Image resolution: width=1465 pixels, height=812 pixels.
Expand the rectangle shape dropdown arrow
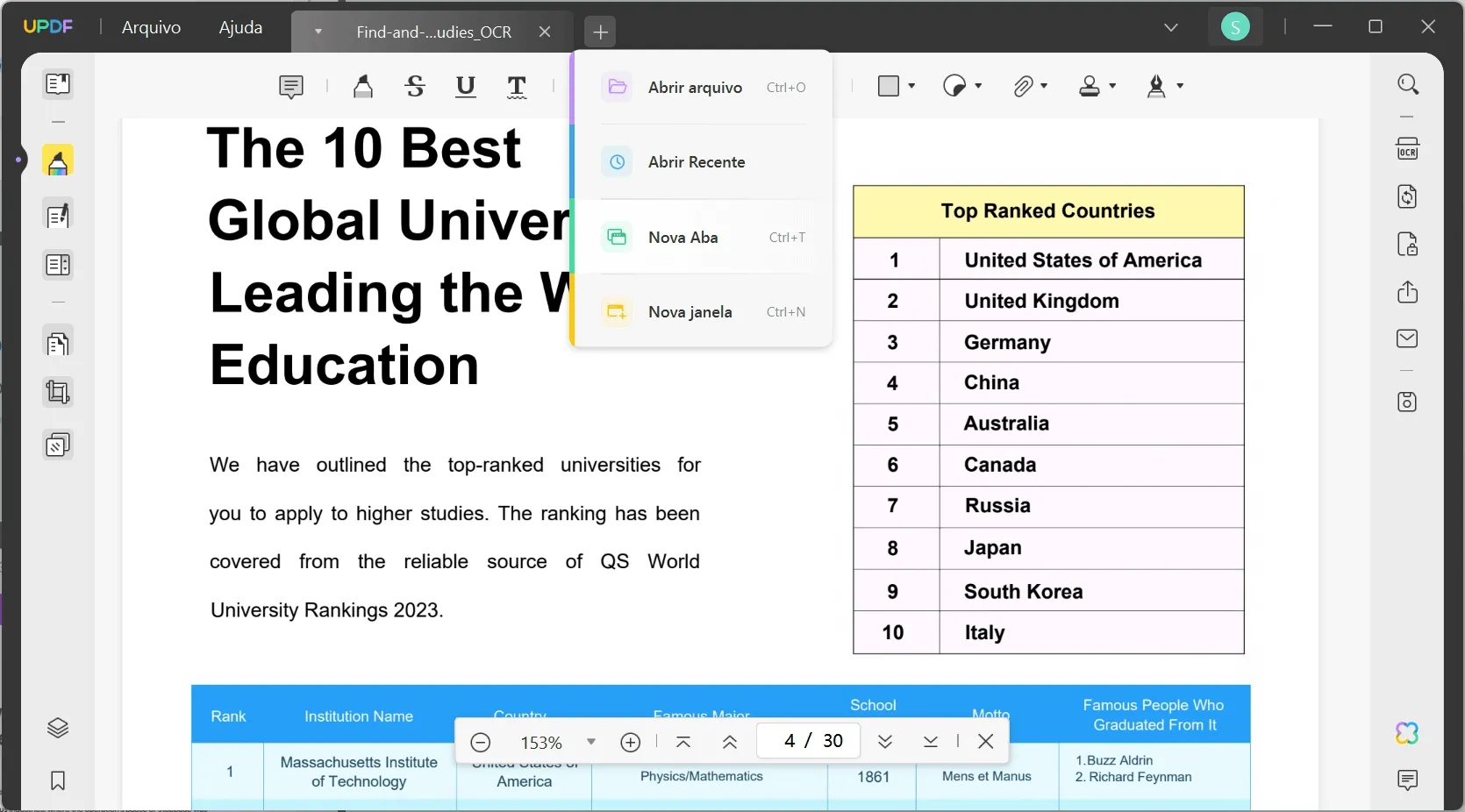(x=911, y=86)
